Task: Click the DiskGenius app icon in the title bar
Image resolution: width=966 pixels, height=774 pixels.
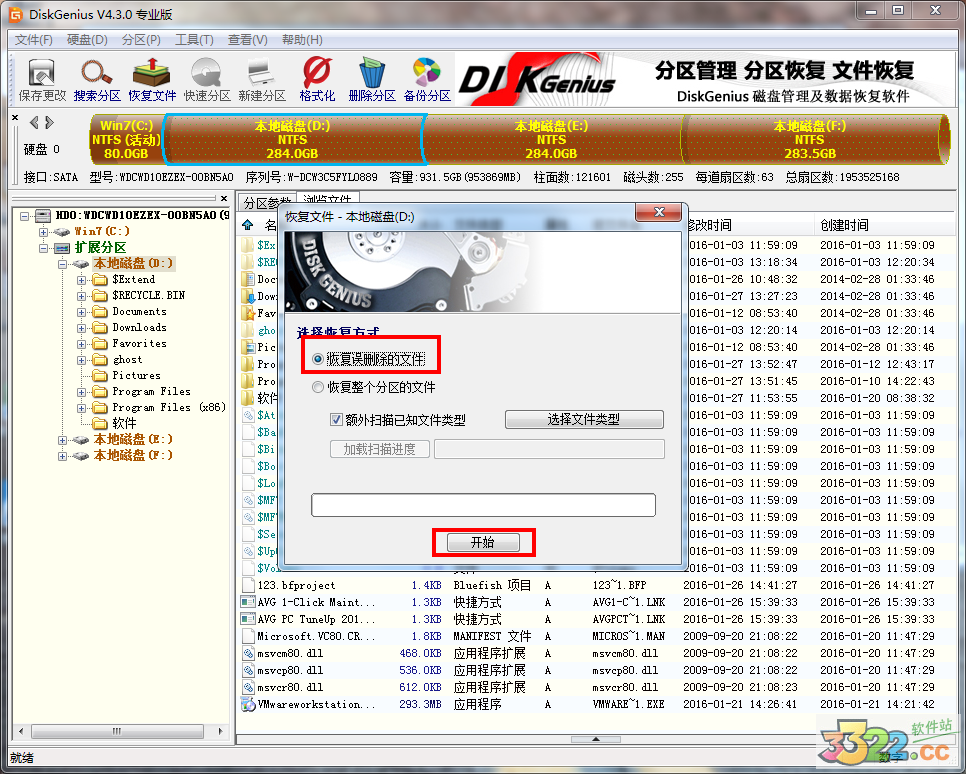Action: [x=15, y=14]
